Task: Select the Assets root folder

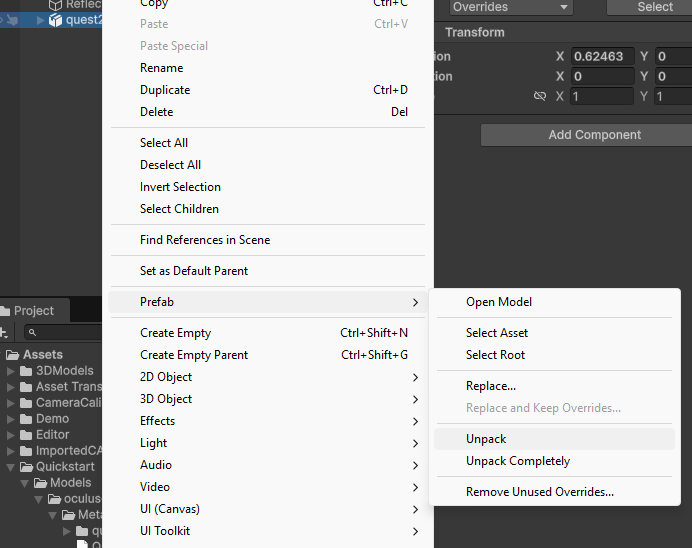Action: click(43, 355)
